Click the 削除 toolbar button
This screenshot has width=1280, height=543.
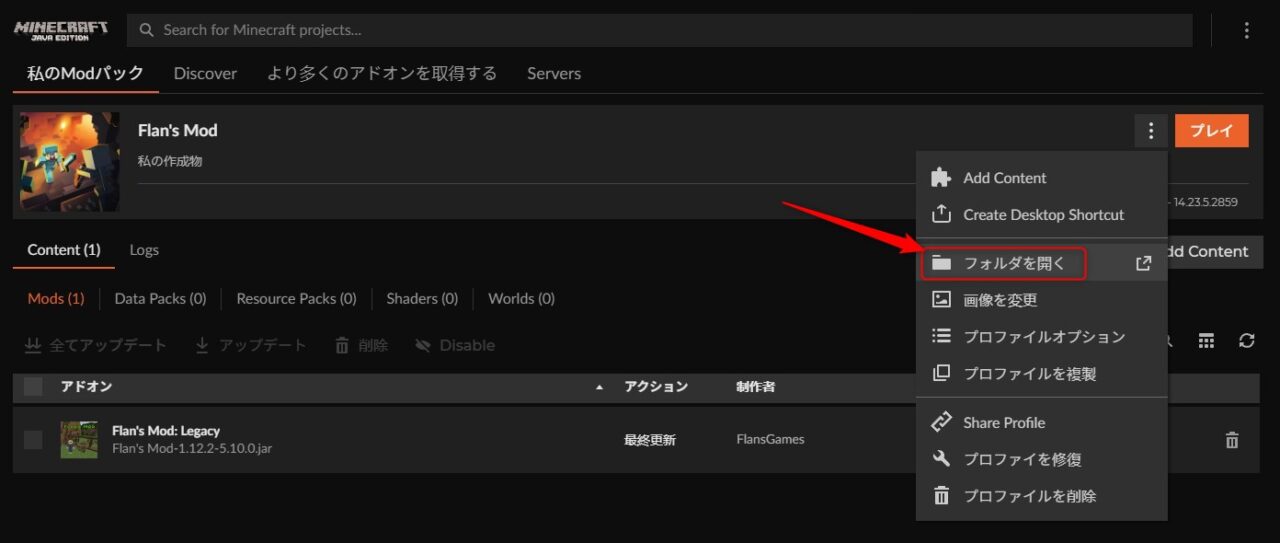(x=361, y=345)
